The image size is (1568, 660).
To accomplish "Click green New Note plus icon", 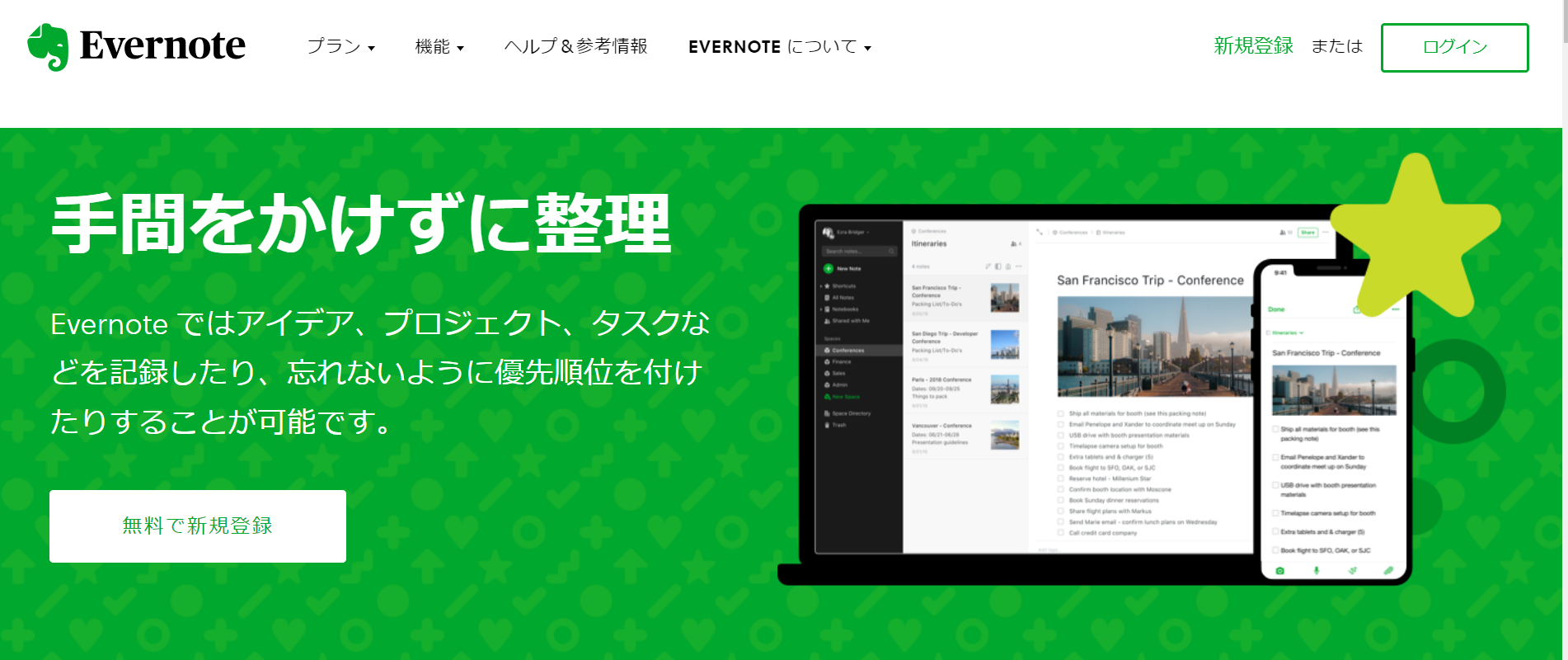I will tap(829, 268).
